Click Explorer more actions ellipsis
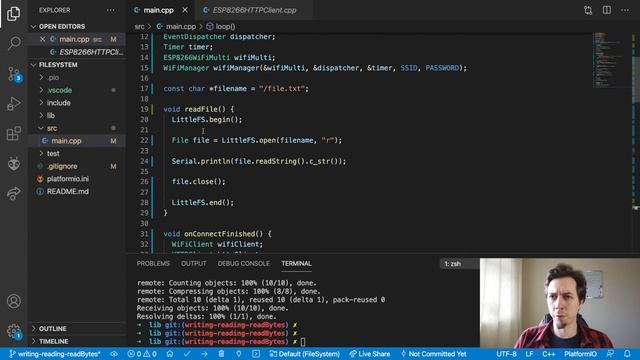The image size is (640, 360). (111, 10)
